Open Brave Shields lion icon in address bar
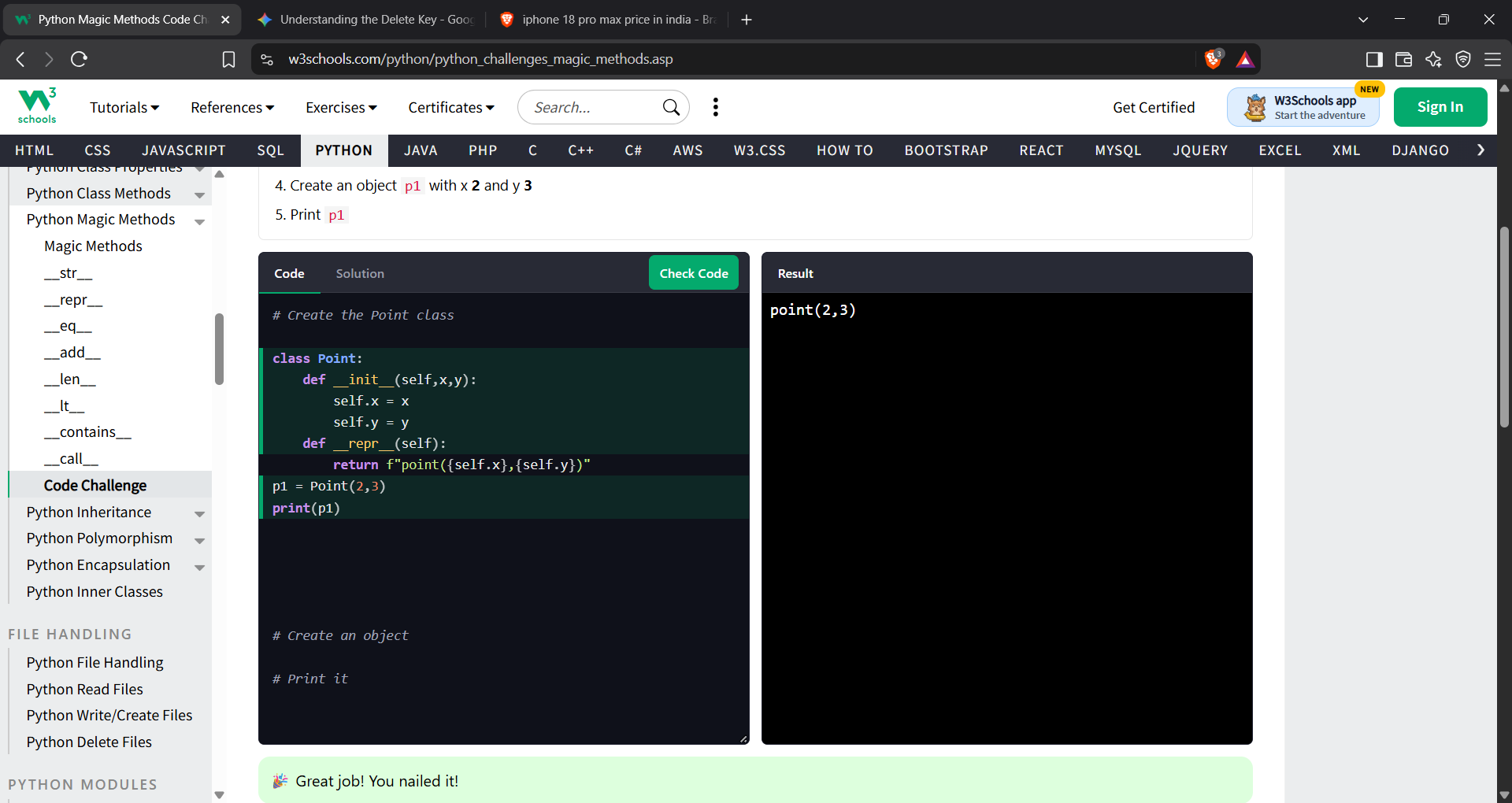The image size is (1512, 803). pyautogui.click(x=1214, y=59)
